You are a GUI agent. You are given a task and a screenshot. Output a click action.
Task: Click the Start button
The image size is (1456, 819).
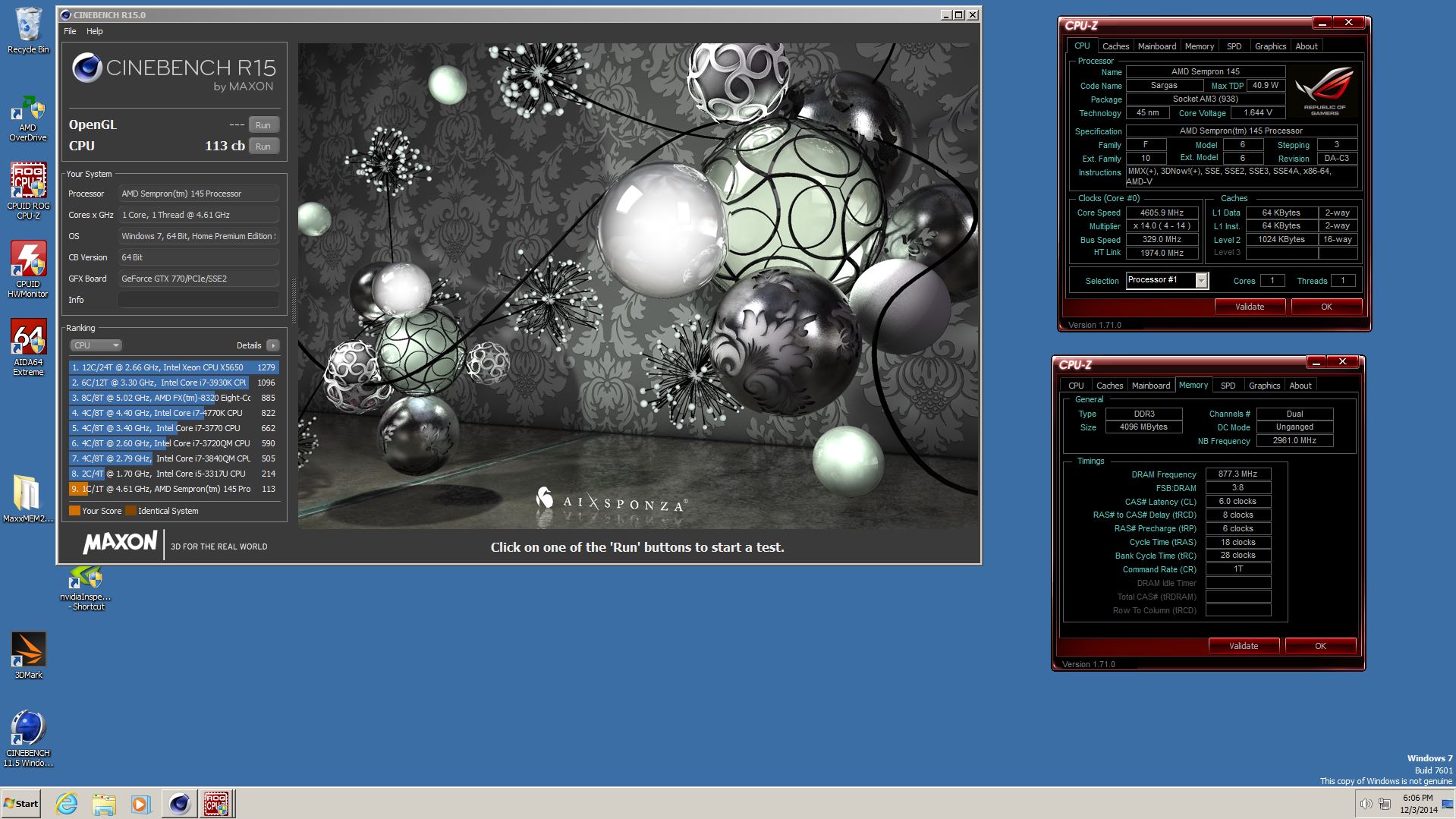[20, 803]
